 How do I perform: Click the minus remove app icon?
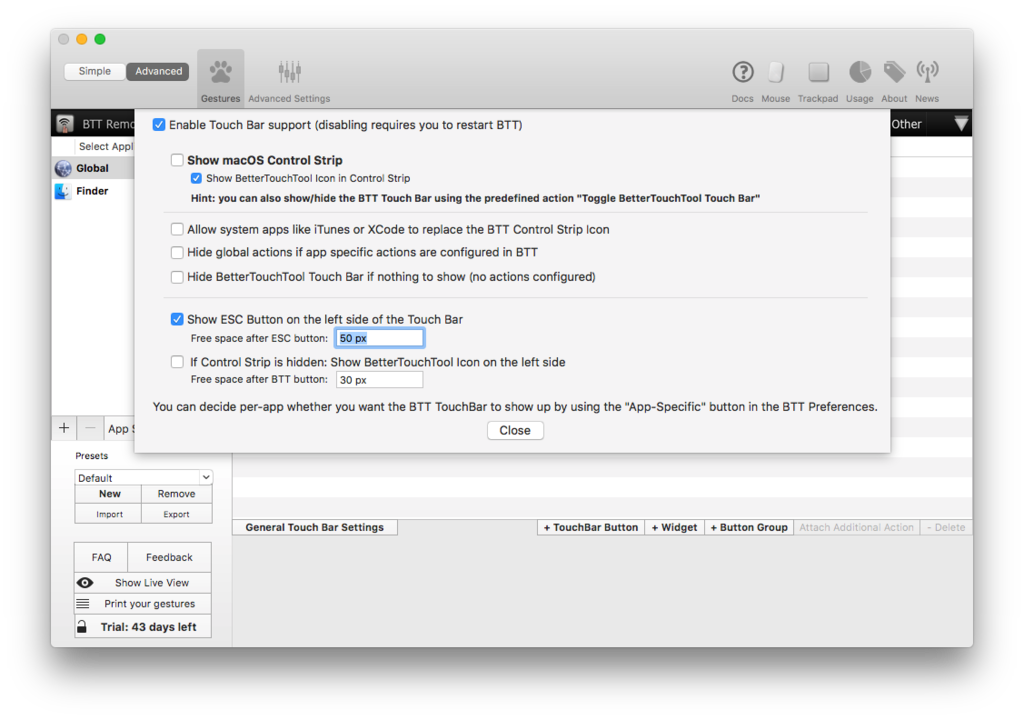(x=90, y=429)
